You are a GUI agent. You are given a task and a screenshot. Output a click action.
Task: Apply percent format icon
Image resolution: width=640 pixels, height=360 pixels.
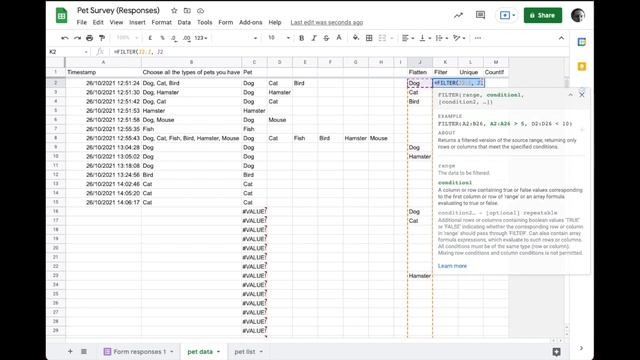pyautogui.click(x=162, y=38)
